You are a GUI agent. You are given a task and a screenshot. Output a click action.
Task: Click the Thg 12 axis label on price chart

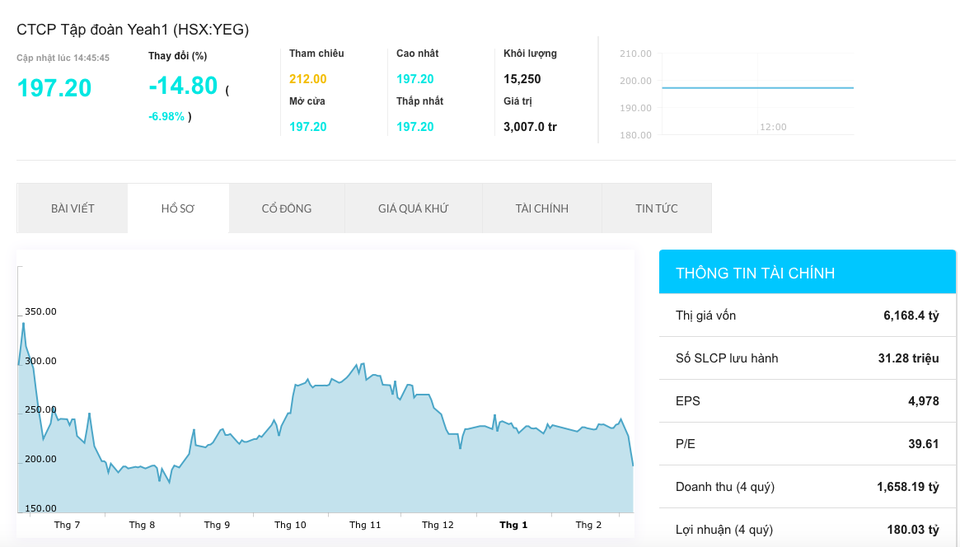438,525
